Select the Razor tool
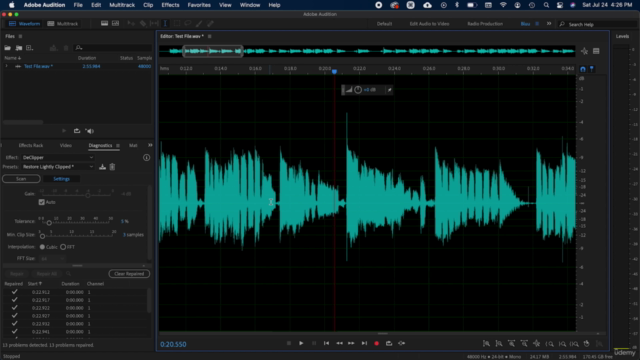The width and height of the screenshot is (640, 360). tap(143, 24)
